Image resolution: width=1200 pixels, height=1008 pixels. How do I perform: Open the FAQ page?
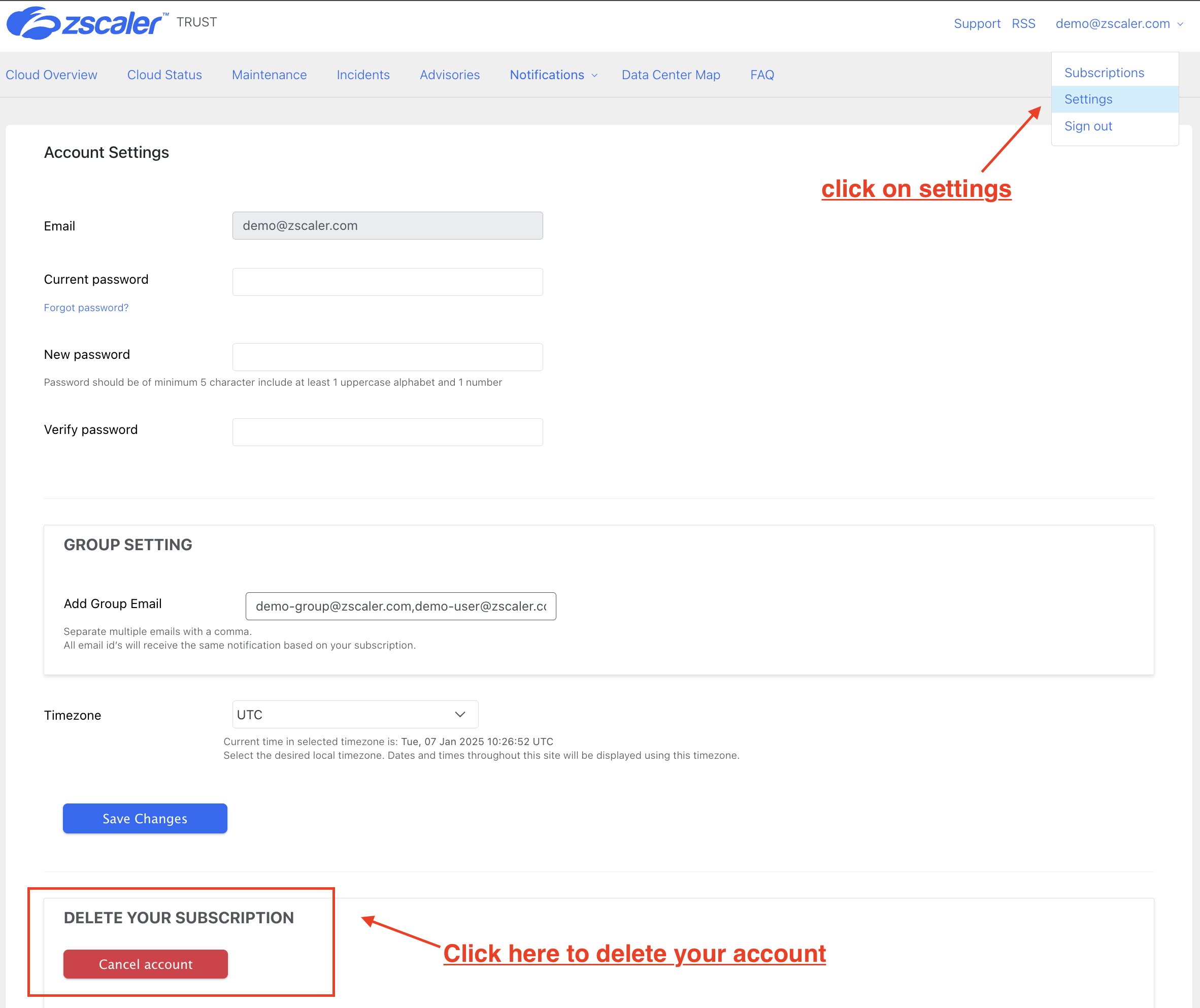762,75
